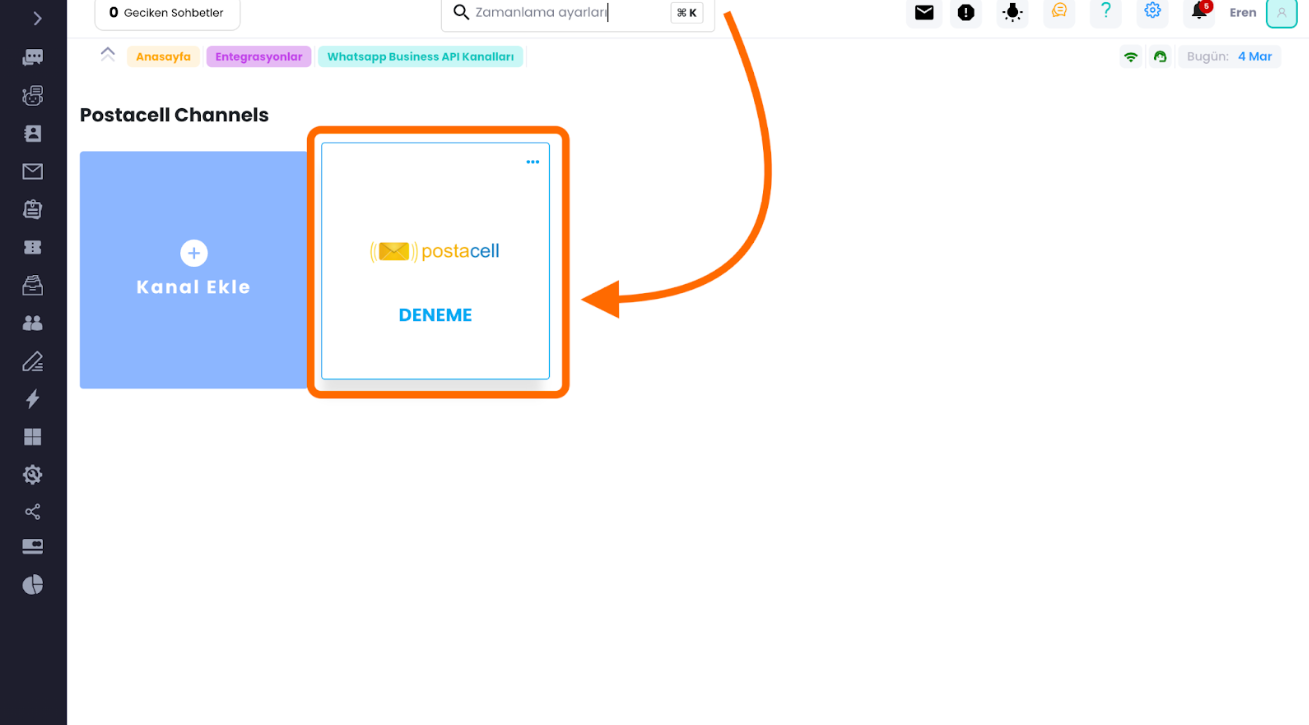Click the Zamanlama ayarları search field
1309x725 pixels.
point(578,13)
